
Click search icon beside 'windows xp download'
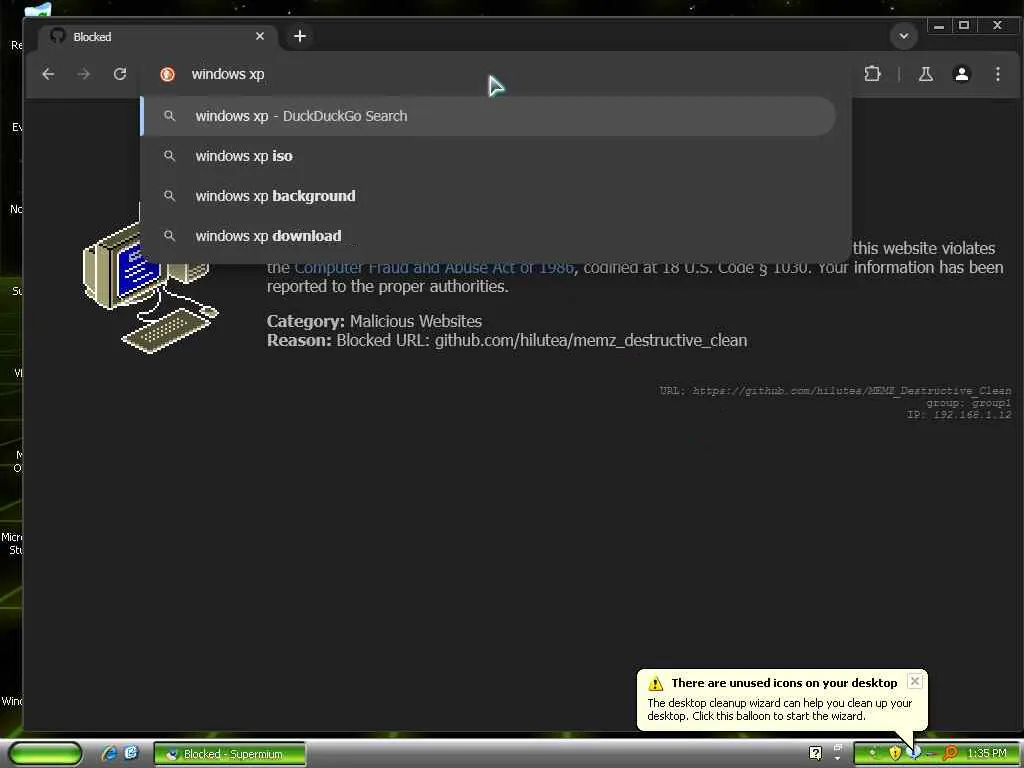pos(169,236)
